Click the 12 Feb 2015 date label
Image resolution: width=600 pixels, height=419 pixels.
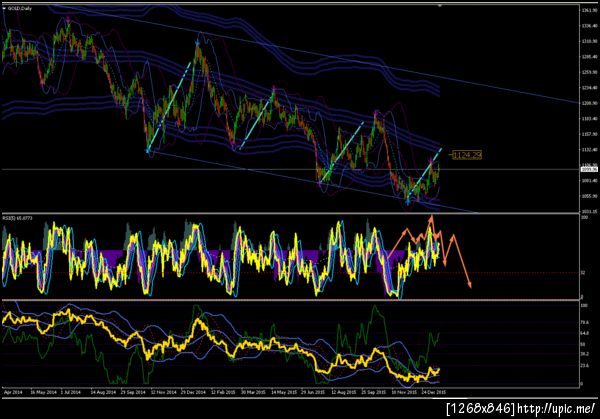223,392
